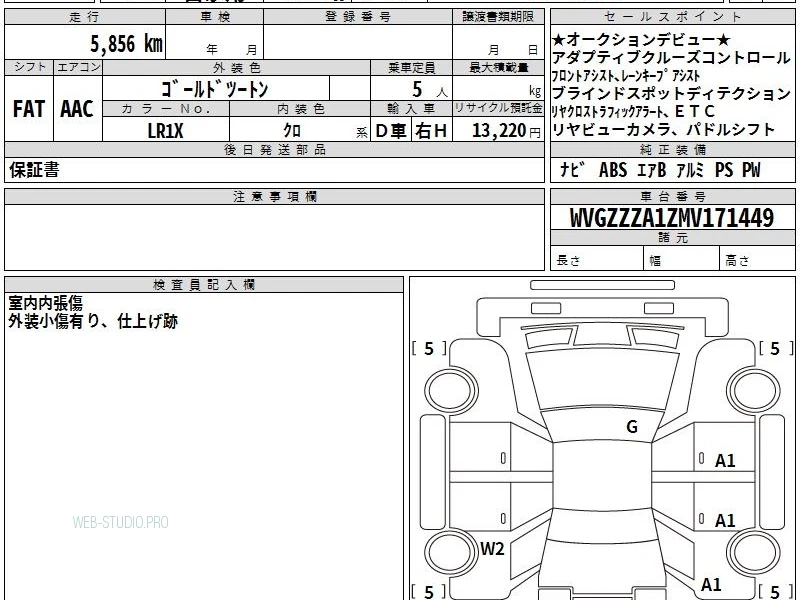800x600 pixels.
Task: Select the recycle deposit 13,220円 value
Action: tap(506, 131)
